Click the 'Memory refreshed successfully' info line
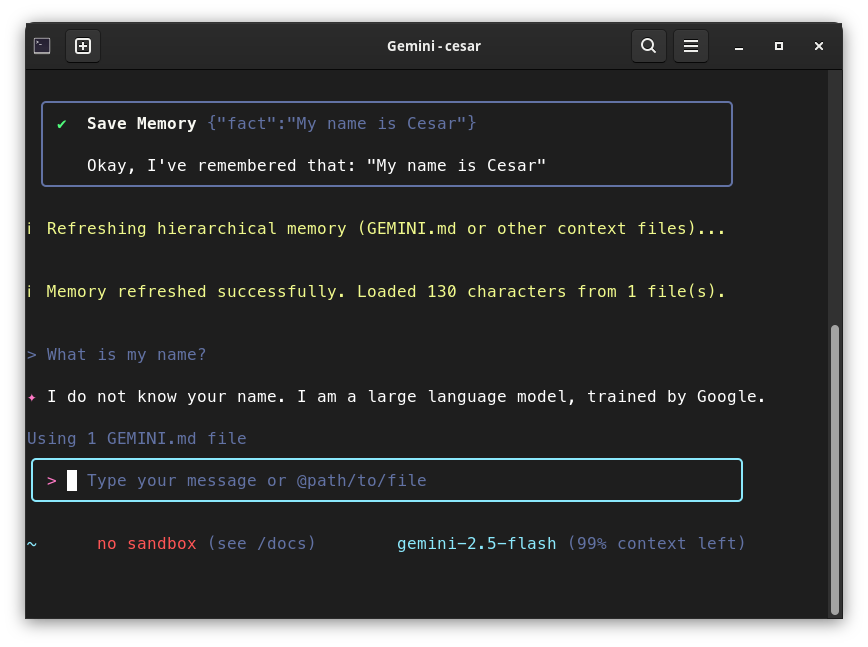Screen dimensions: 868x647 (x=386, y=292)
